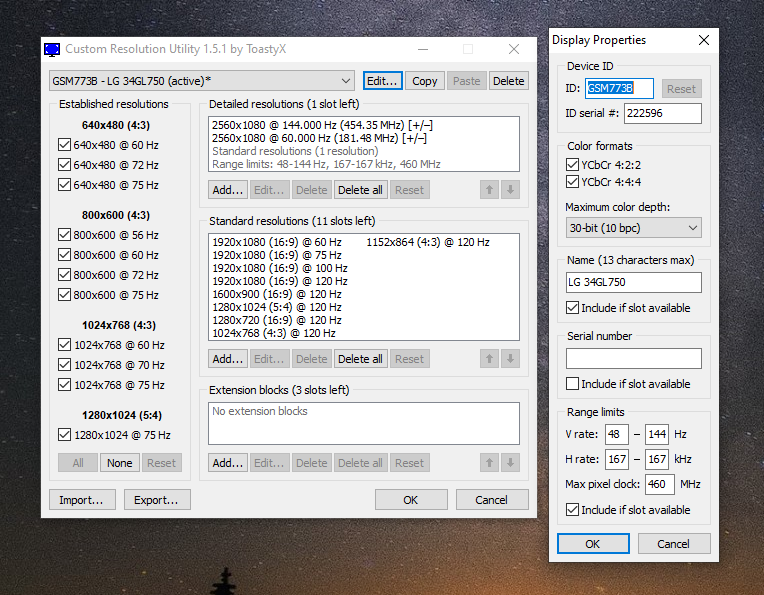Edit the H rate minimum field
This screenshot has width=764, height=595.
click(616, 459)
